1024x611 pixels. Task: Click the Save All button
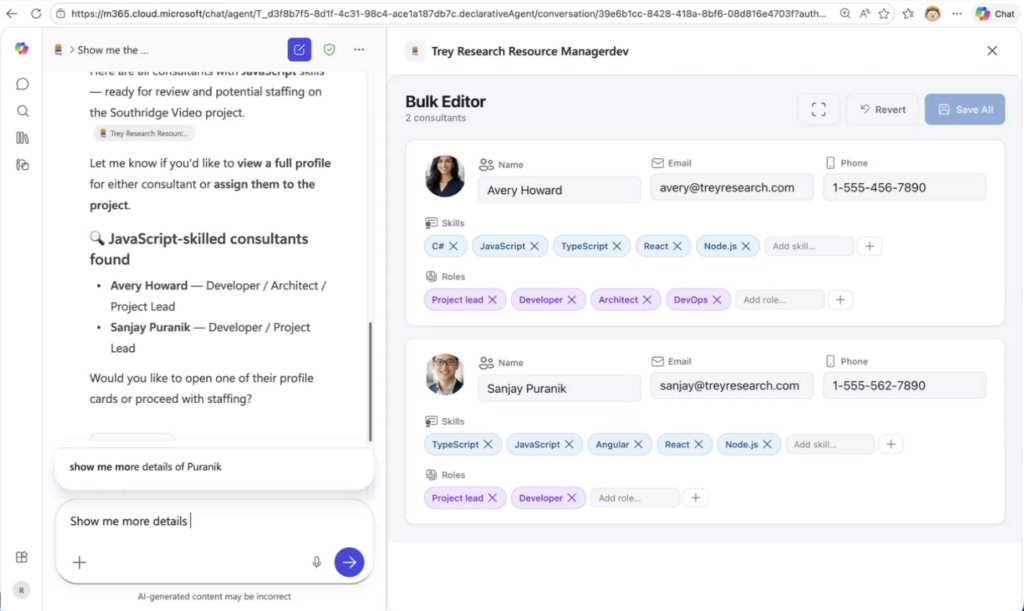tap(964, 110)
